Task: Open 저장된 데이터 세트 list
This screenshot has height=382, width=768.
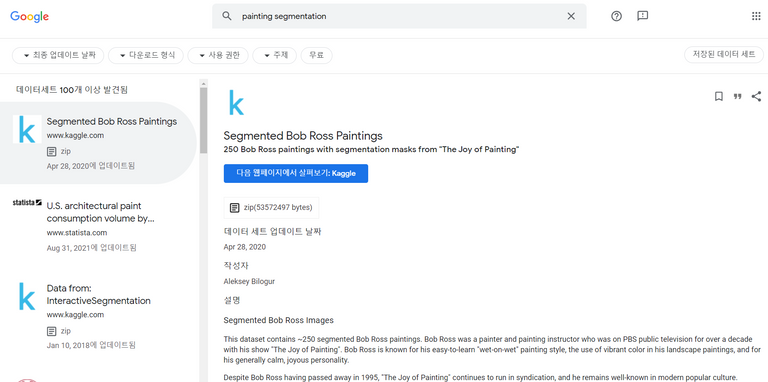Action: (724, 55)
